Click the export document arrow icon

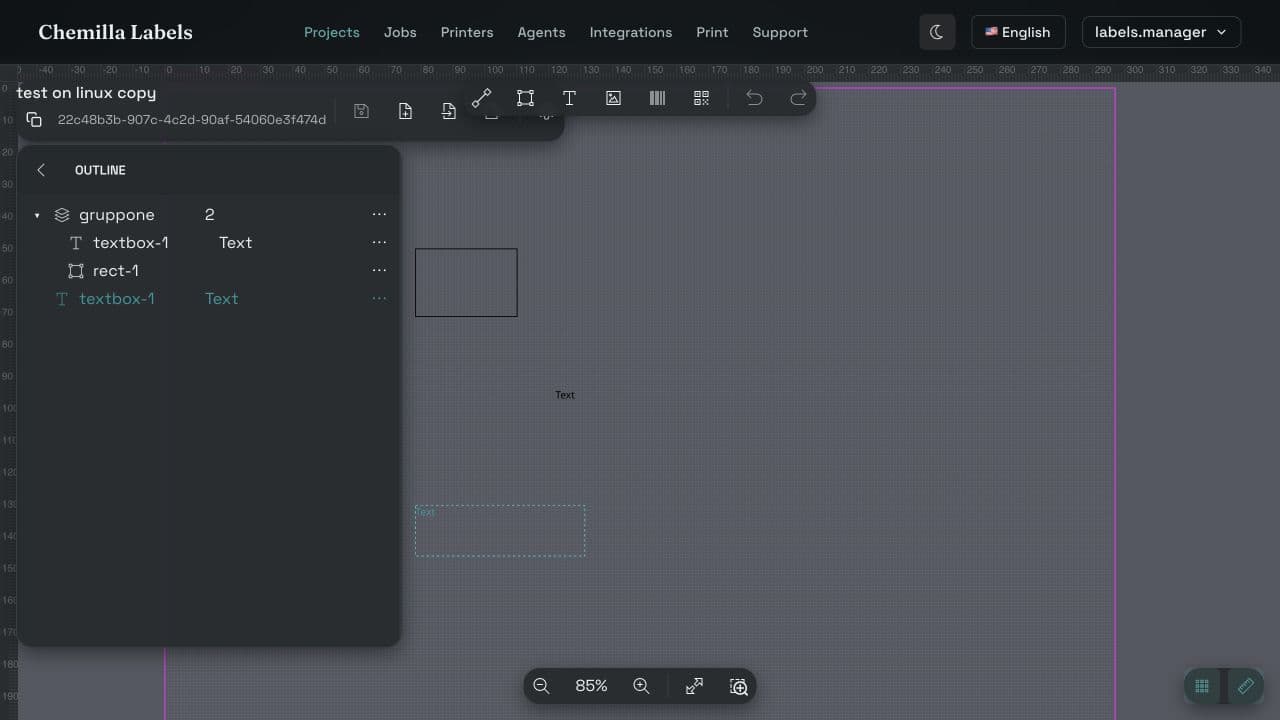[x=449, y=111]
